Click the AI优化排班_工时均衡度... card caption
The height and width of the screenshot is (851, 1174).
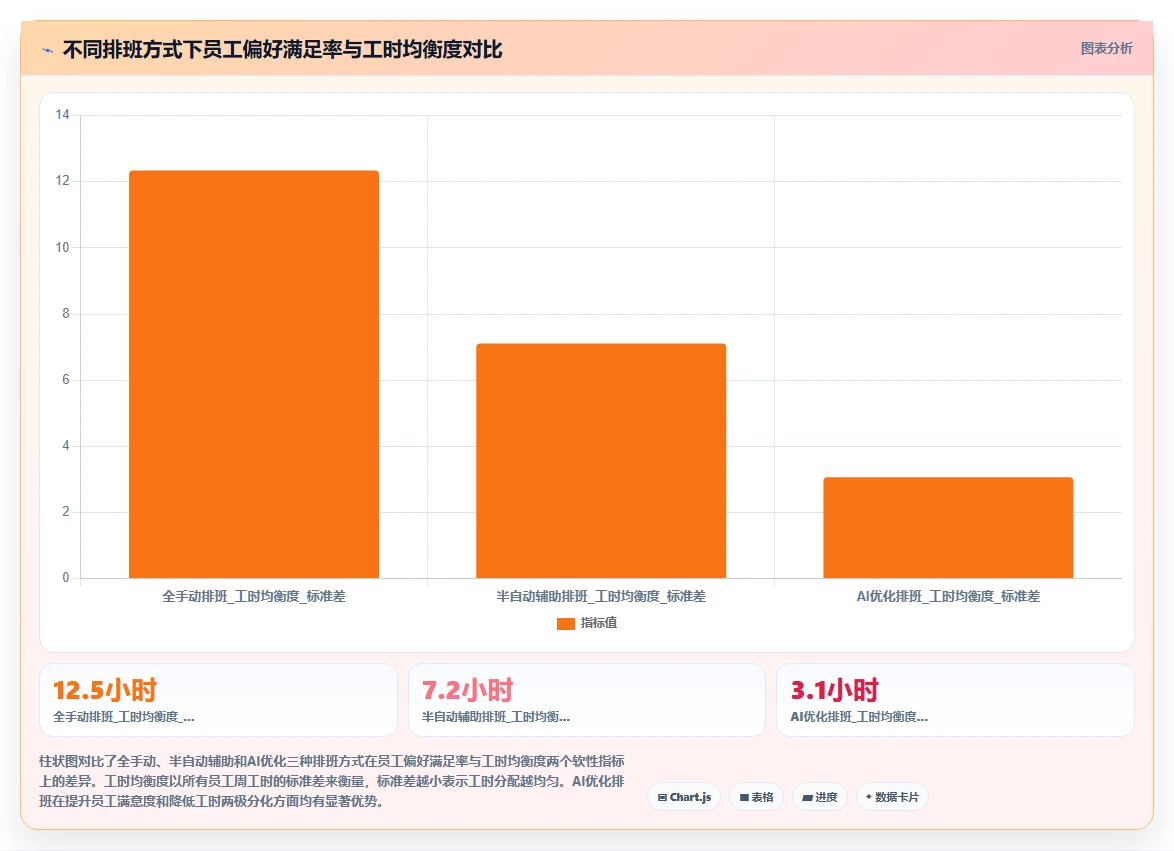tap(859, 717)
